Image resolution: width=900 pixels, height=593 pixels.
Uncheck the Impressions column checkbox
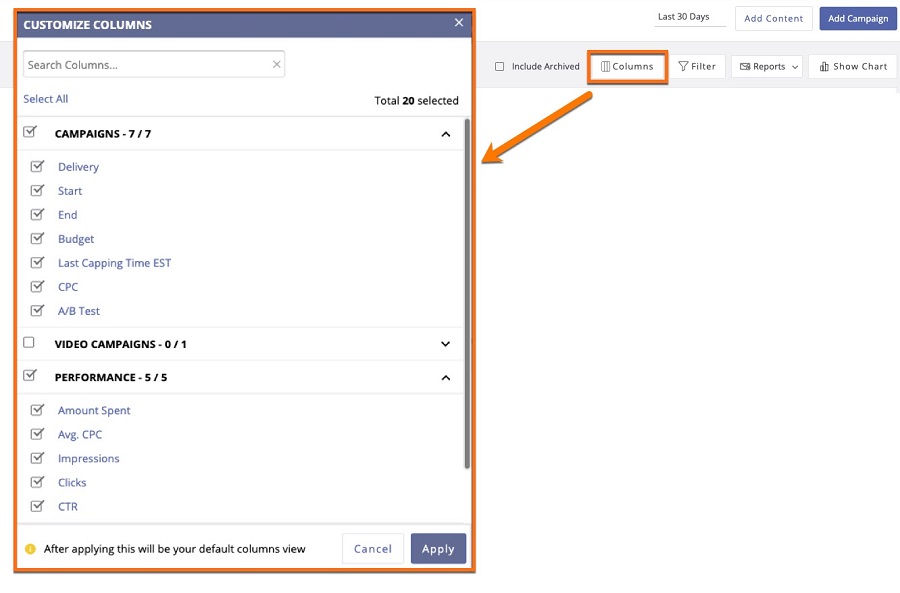[x=38, y=458]
